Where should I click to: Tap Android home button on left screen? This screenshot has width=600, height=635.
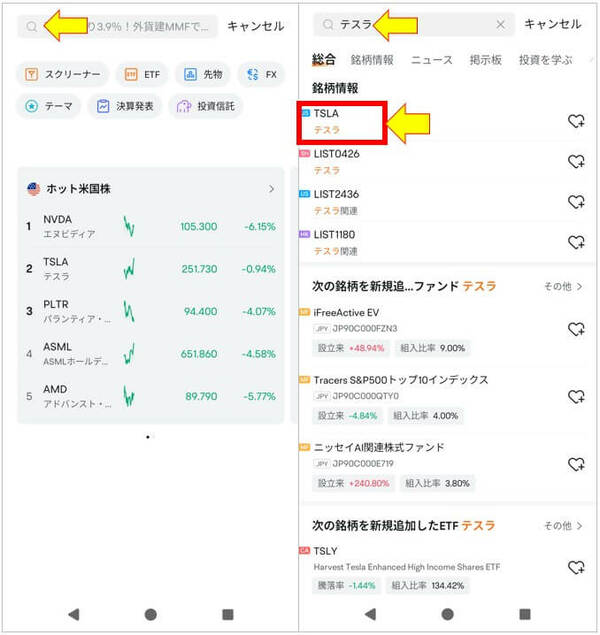151,614
